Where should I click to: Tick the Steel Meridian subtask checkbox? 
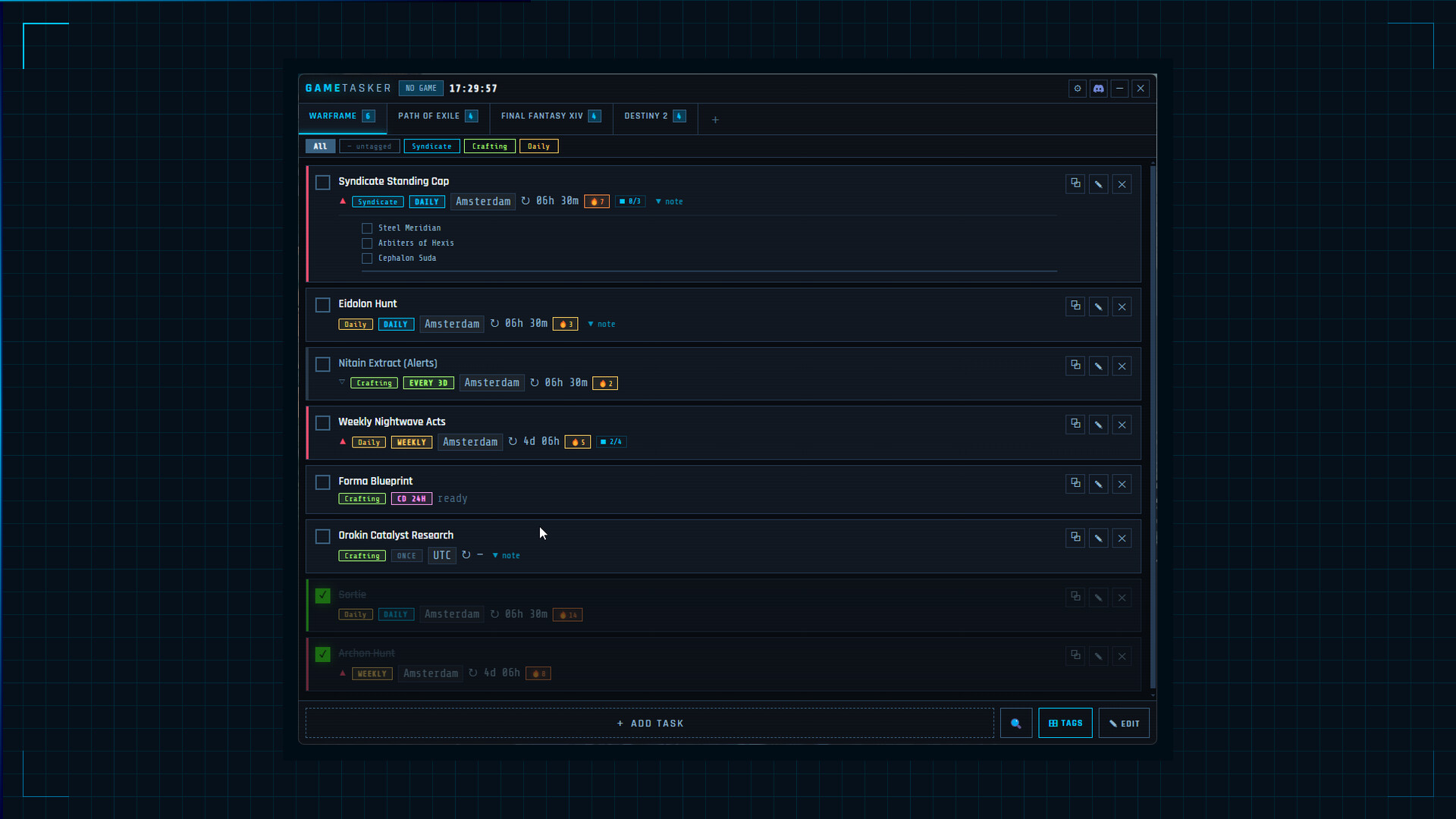pos(367,228)
